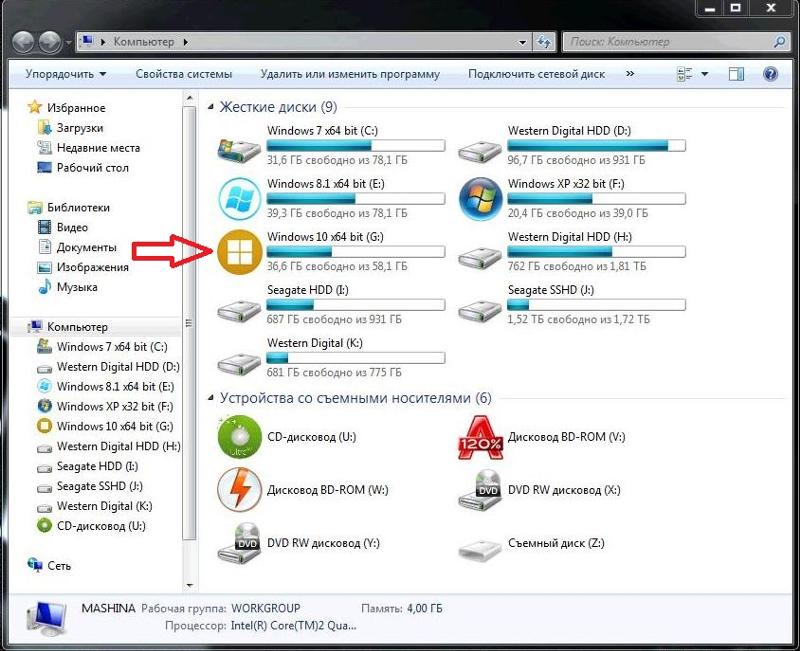This screenshot has height=651, width=800.
Task: Toggle the preview pane icon in toolbar
Action: click(736, 74)
